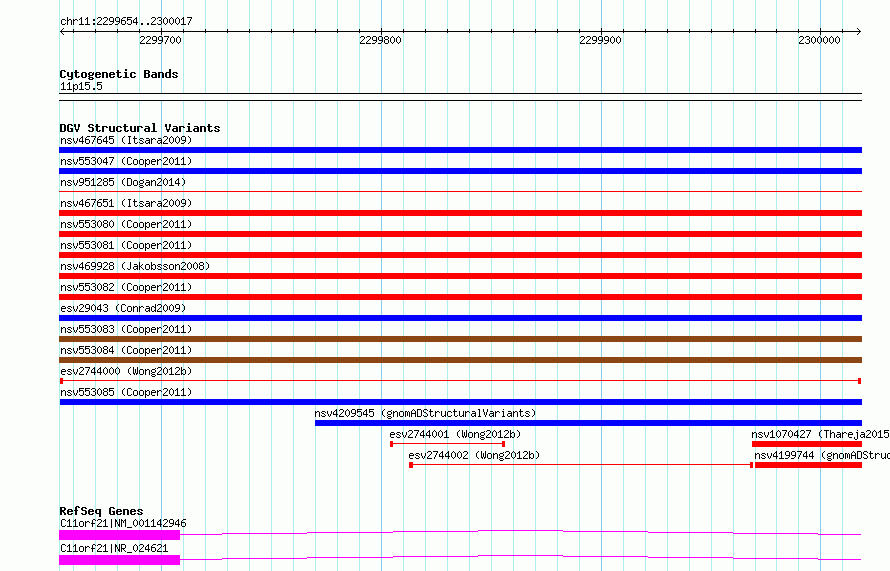
Task: Click the C11orf21|NM_001142946 gene label
Action: point(123,523)
